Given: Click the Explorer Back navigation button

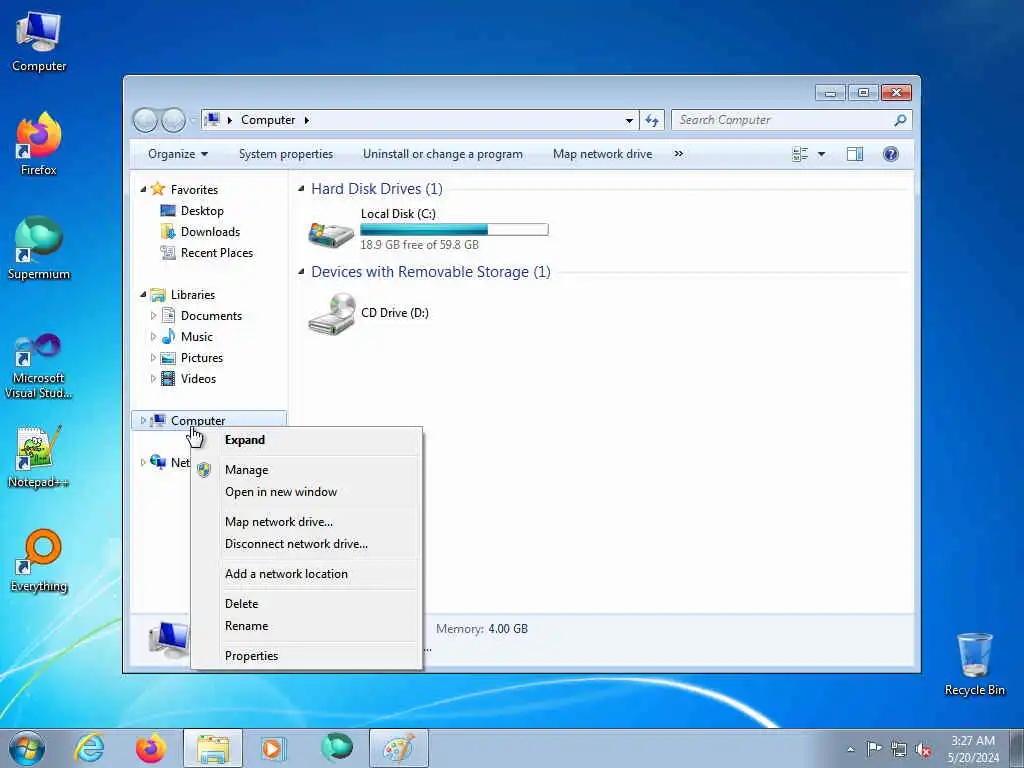Looking at the screenshot, I should (x=146, y=120).
